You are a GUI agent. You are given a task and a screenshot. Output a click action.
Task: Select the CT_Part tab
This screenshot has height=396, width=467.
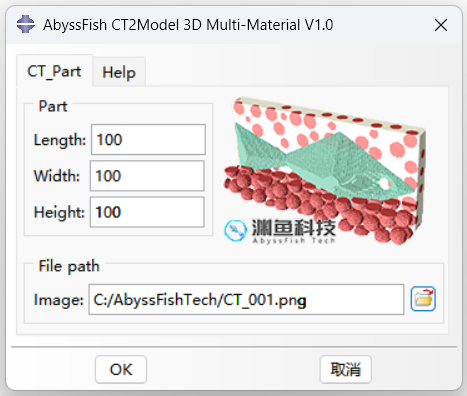(x=54, y=71)
